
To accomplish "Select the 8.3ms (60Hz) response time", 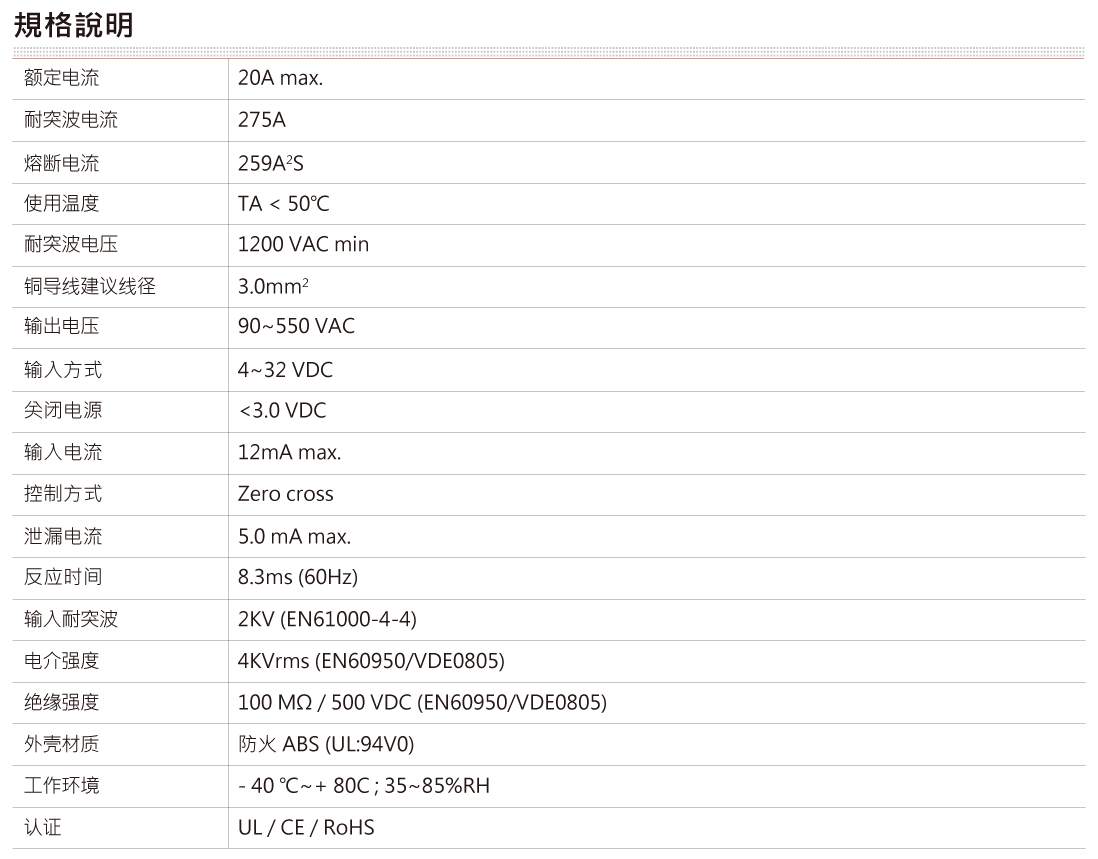I will (297, 578).
